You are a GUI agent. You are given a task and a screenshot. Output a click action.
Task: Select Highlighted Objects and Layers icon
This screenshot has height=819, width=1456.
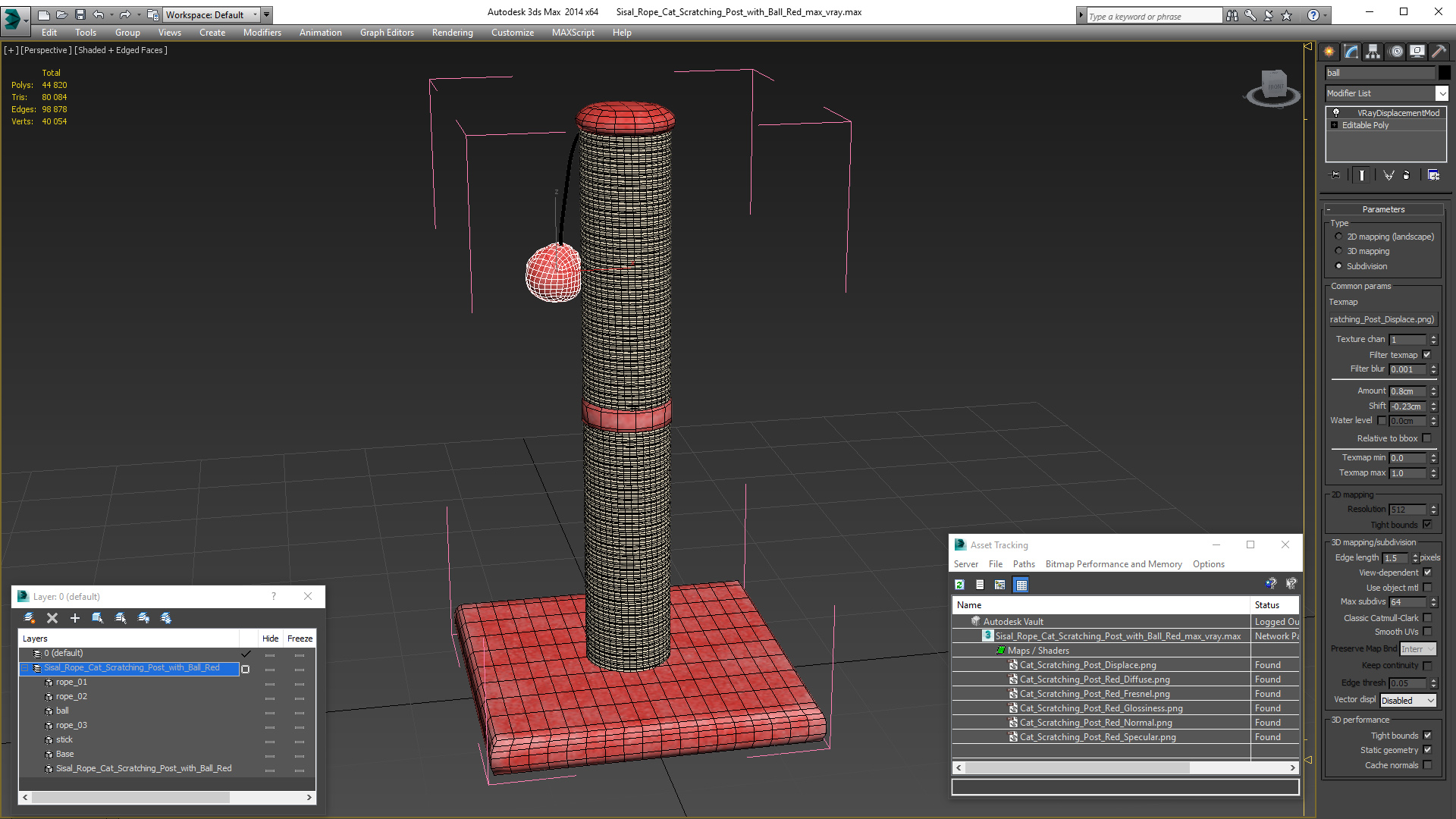[x=98, y=618]
